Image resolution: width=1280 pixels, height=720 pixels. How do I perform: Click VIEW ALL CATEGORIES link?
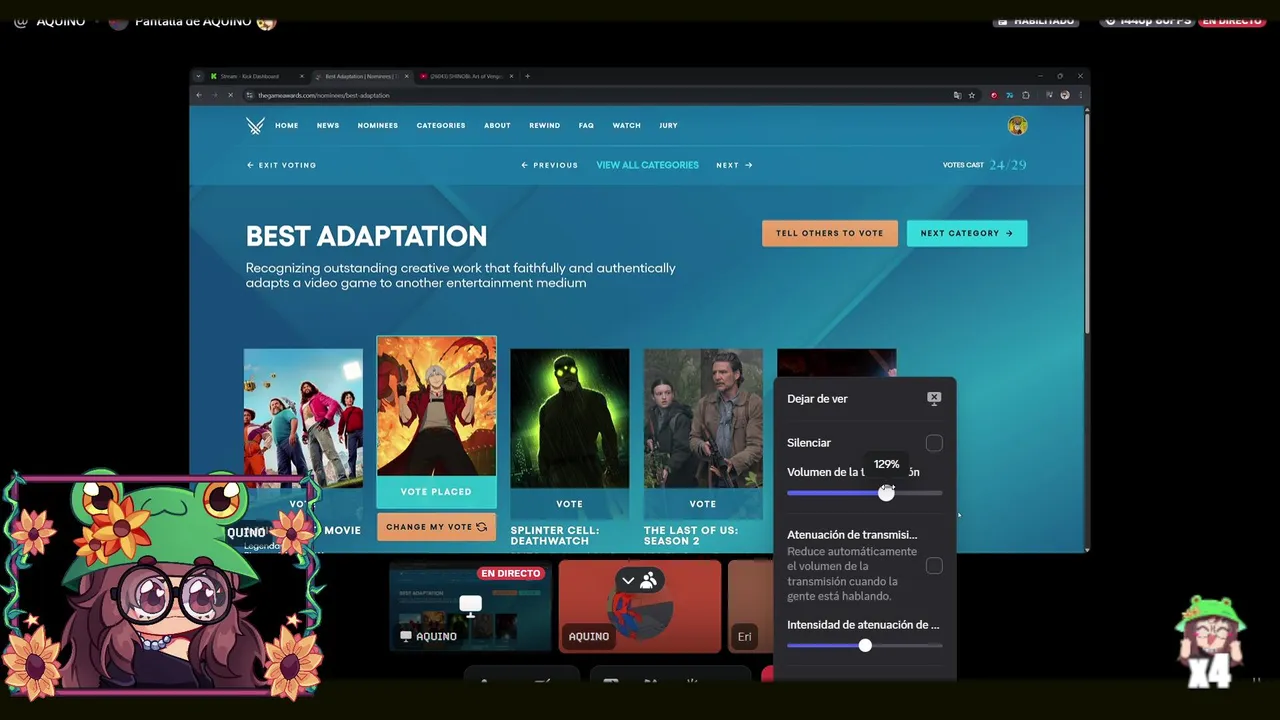647,165
